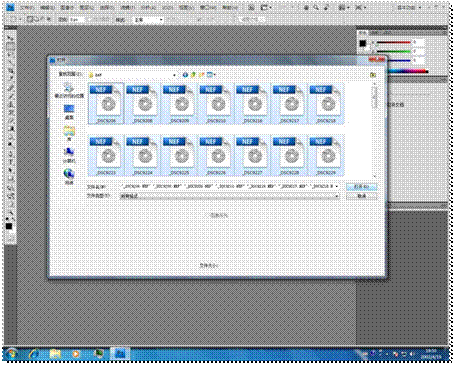Click the Open button in the dialog
457x367 pixels.
361,187
